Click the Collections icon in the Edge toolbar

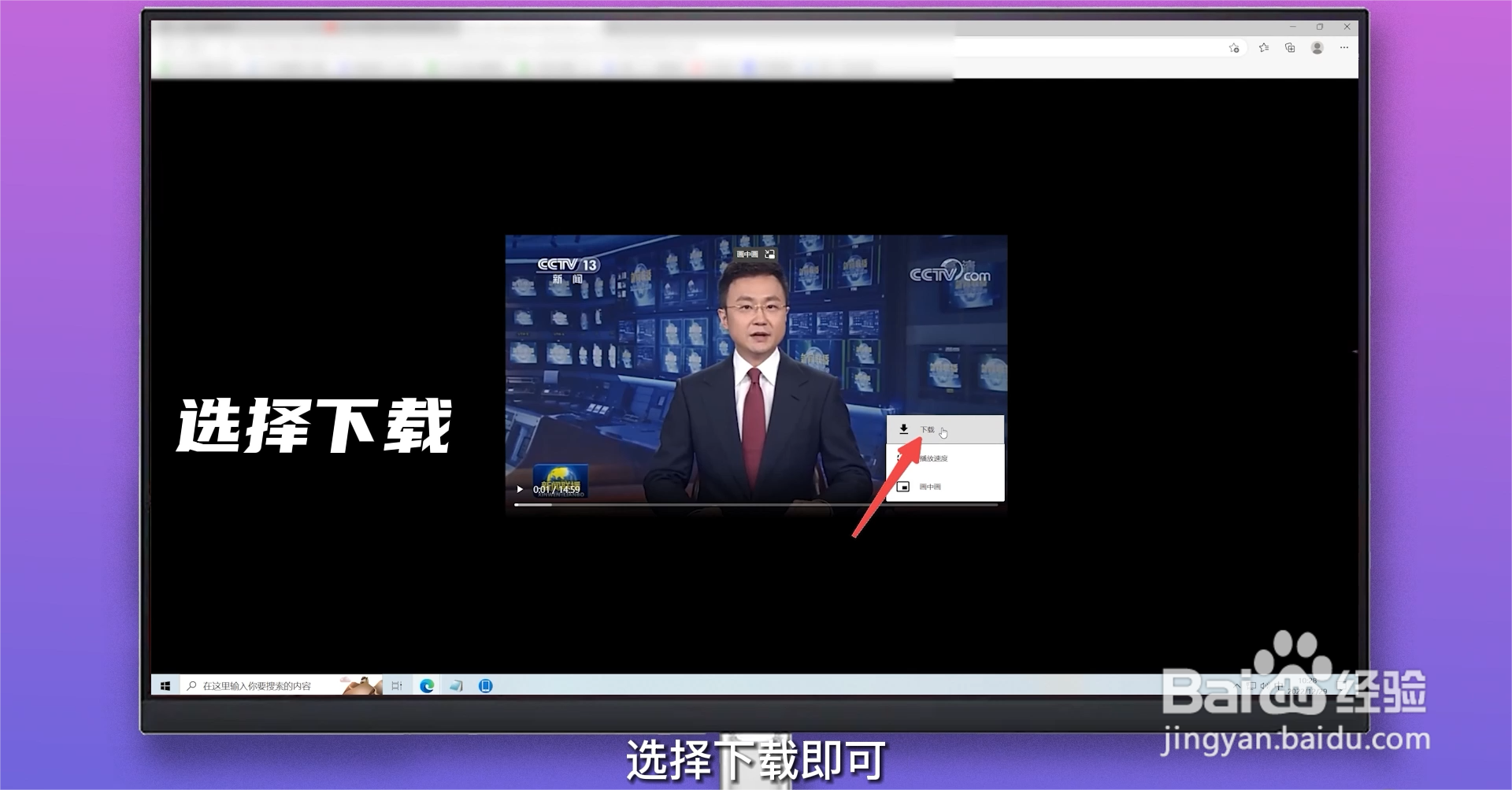(1290, 48)
